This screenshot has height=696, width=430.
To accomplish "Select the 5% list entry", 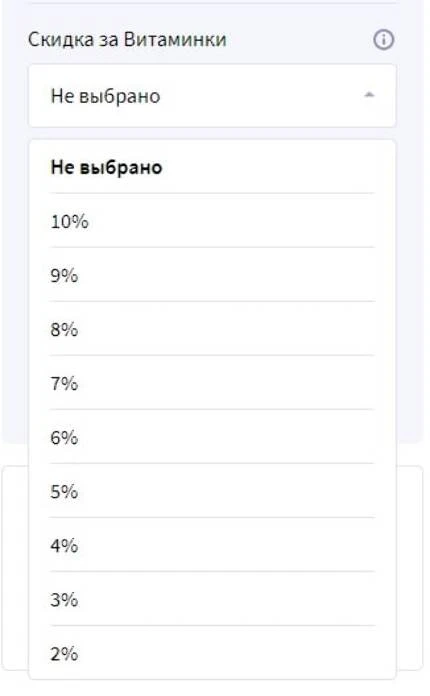I will 212,491.
